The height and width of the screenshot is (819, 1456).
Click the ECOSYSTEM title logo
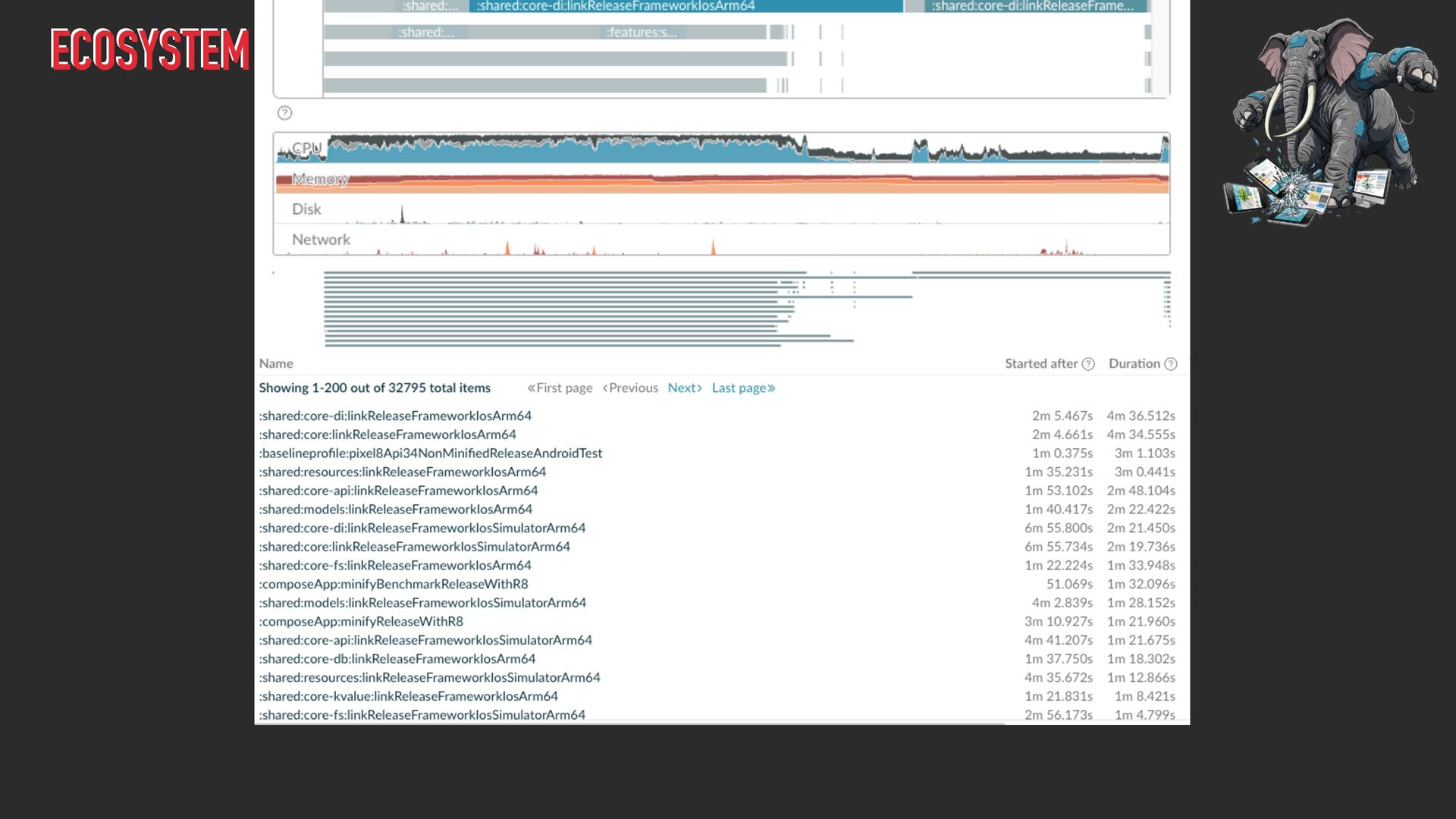click(149, 50)
